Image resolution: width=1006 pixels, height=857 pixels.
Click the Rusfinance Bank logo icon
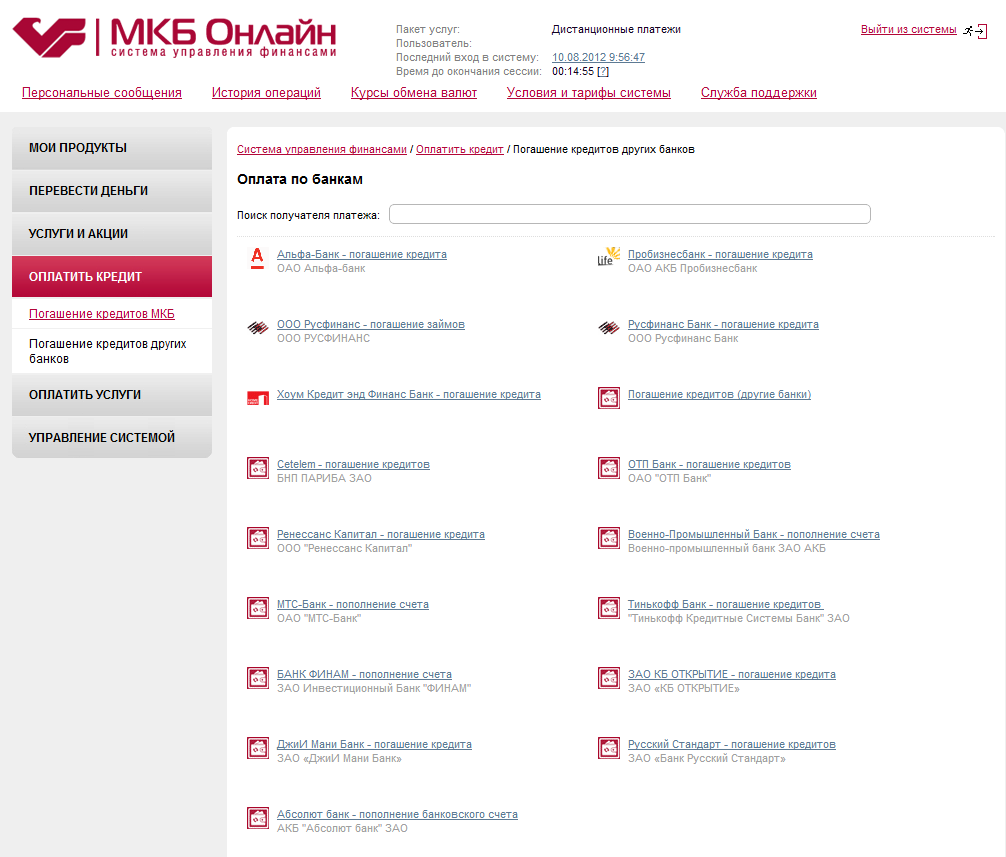[609, 328]
